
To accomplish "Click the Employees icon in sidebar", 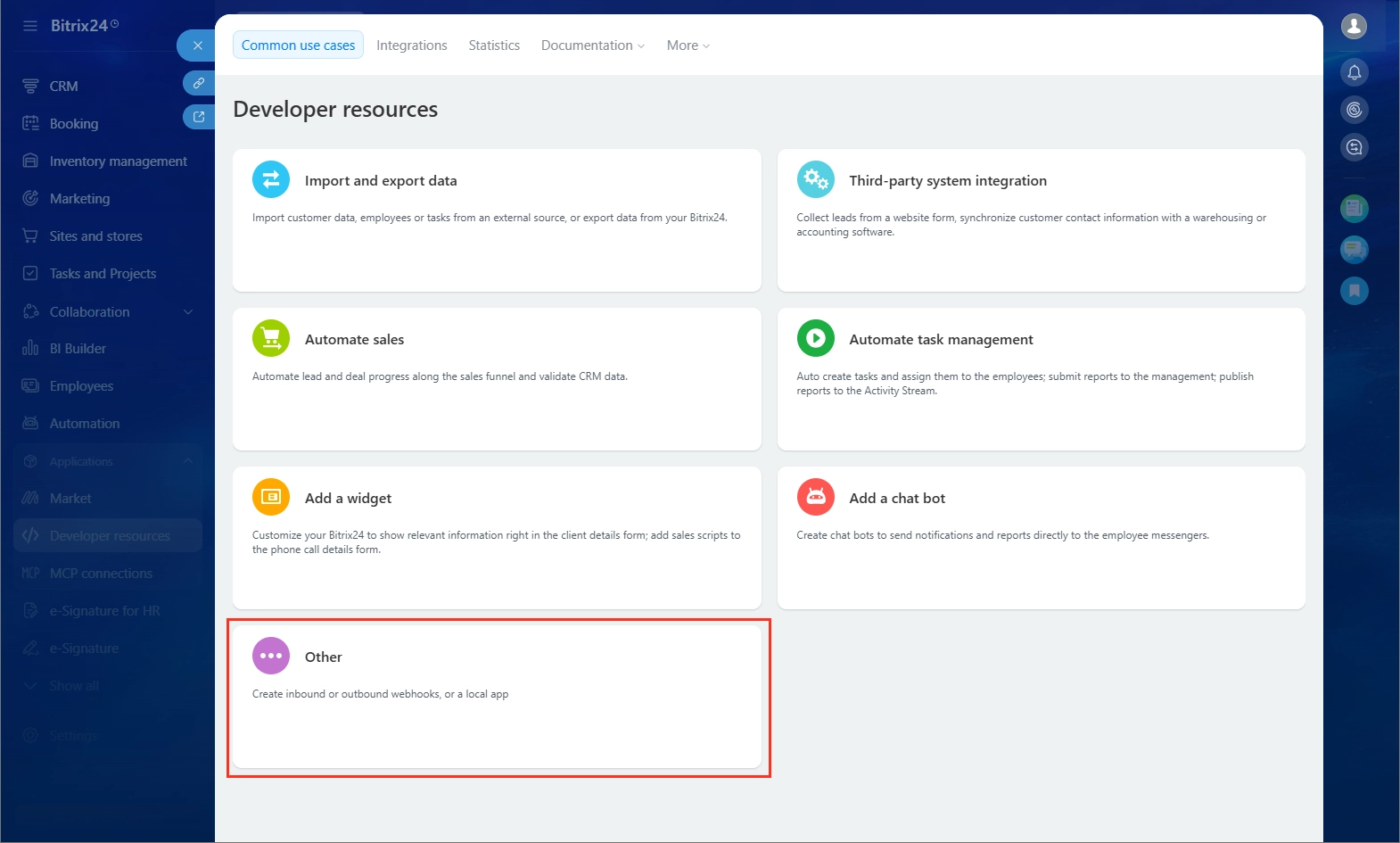I will click(x=30, y=386).
